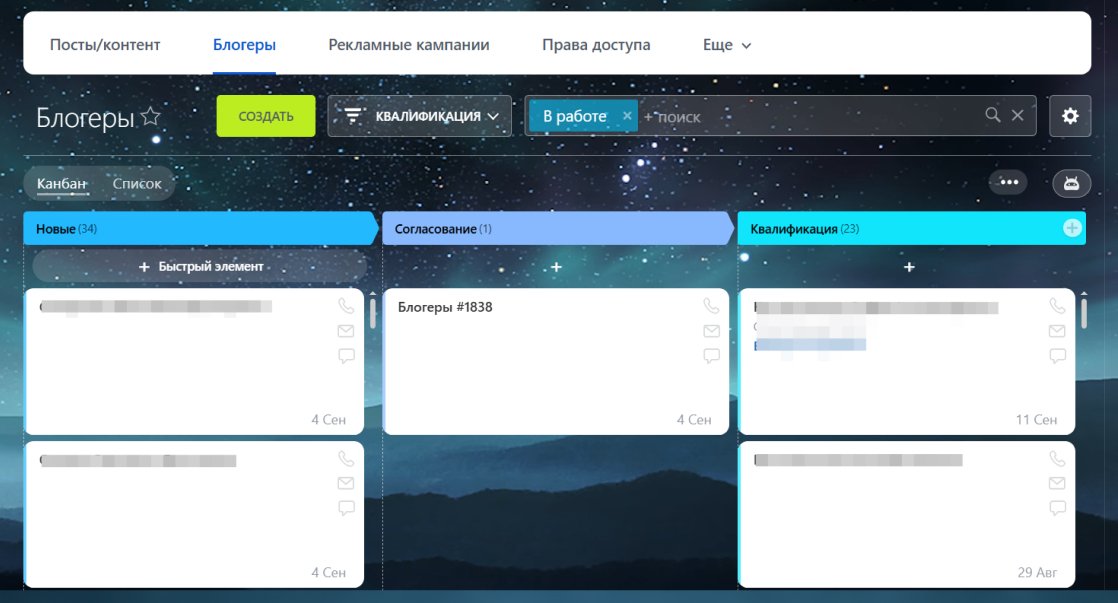Click the phone icon on Блогеры #1838
The image size is (1118, 603).
(x=711, y=306)
